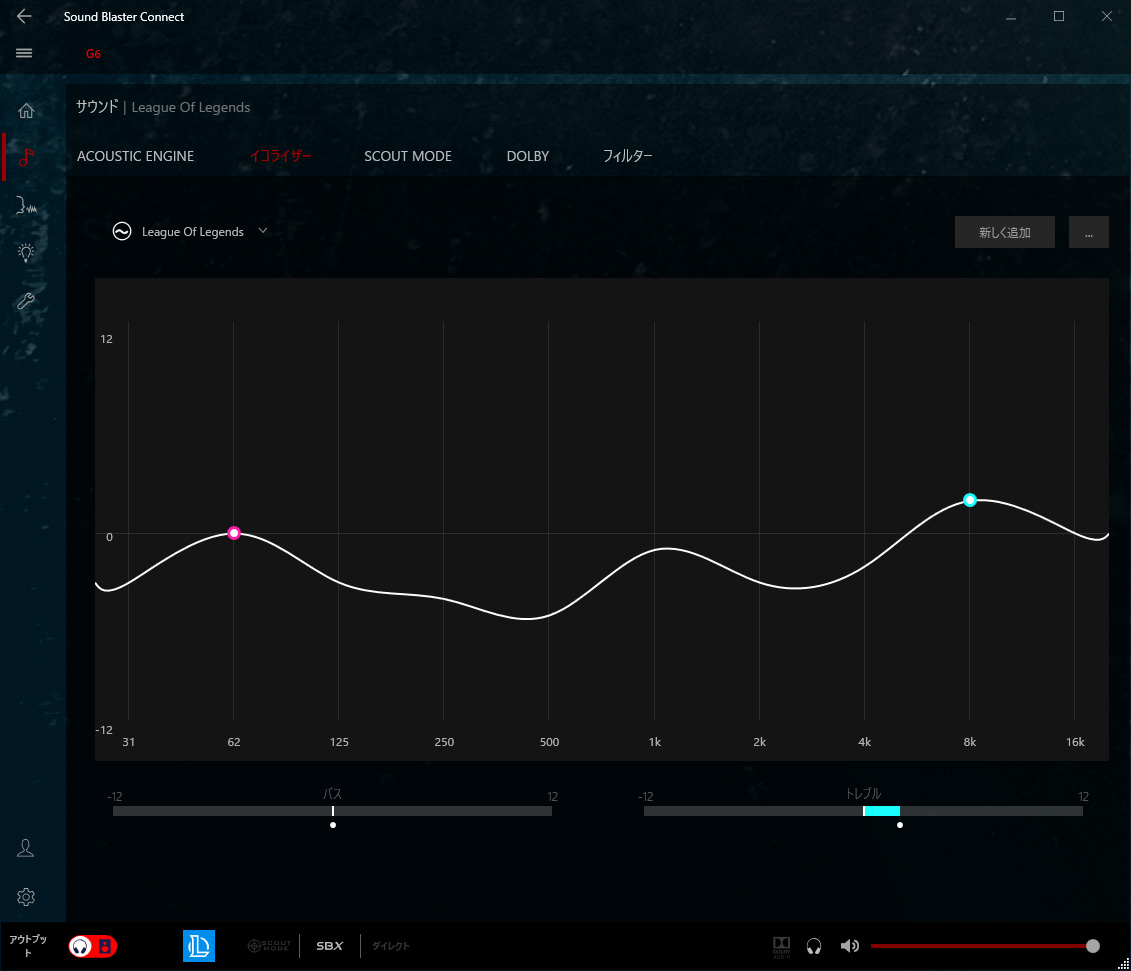Click the 500 frequency label
1131x971 pixels.
(x=549, y=742)
